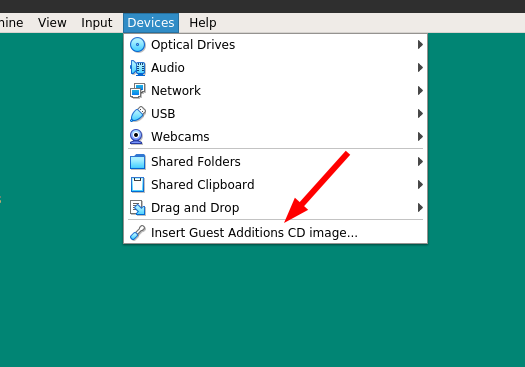Click the Guest Additions screwdriver icon
Viewport: 525px width, 367px height.
[x=137, y=233]
